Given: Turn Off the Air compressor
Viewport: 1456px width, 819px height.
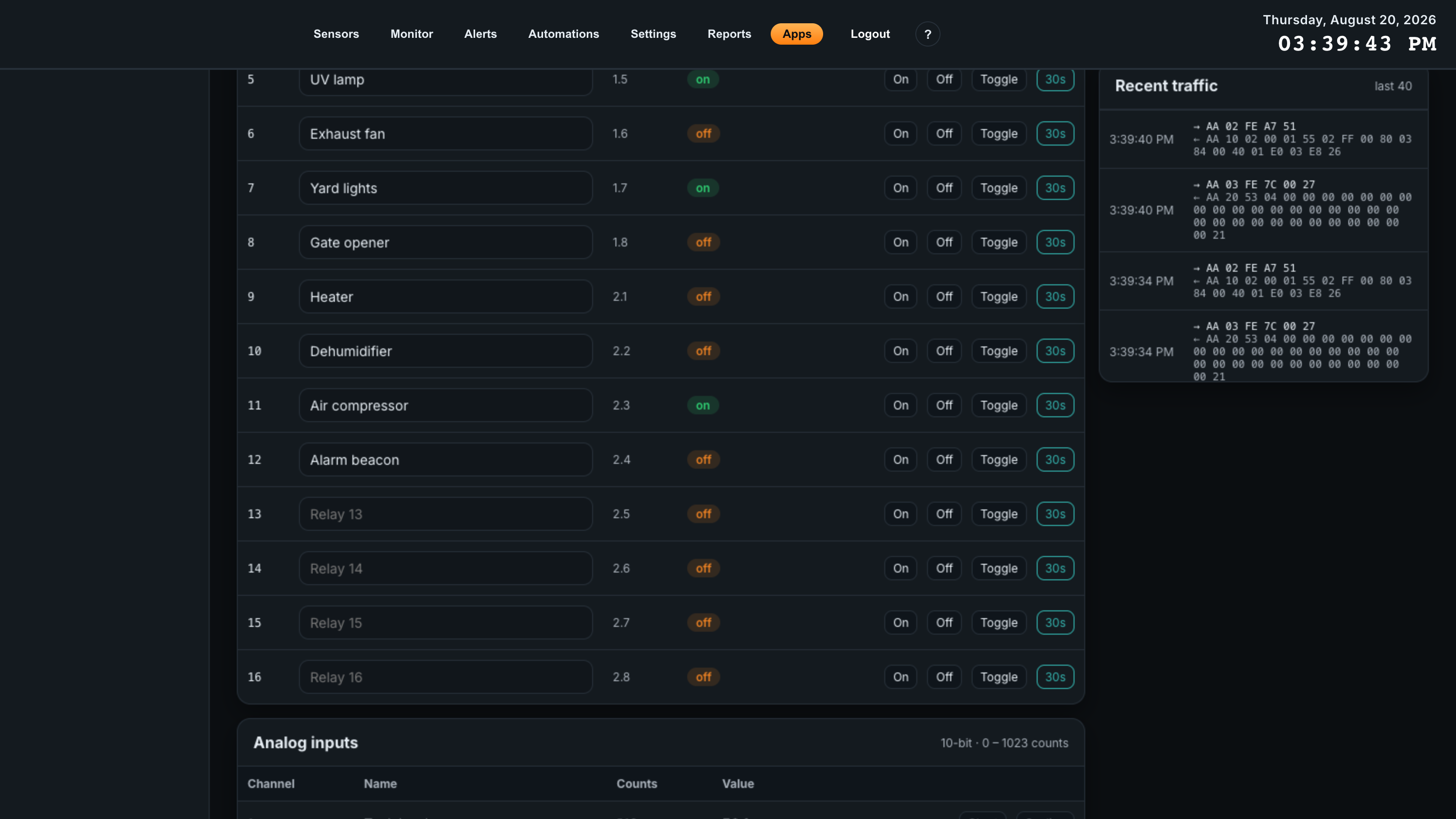Looking at the screenshot, I should click(x=944, y=405).
